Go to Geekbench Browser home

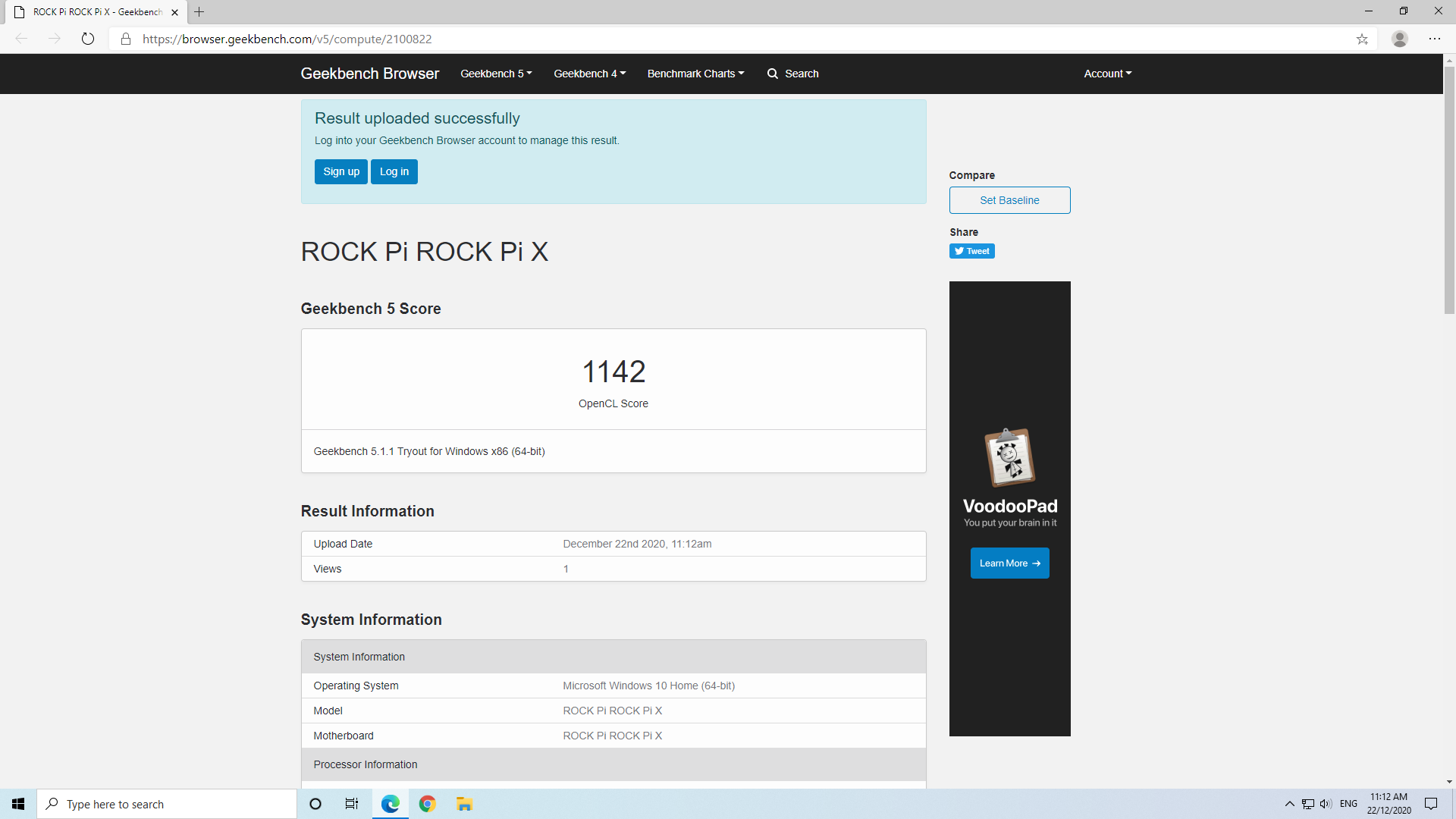click(370, 74)
